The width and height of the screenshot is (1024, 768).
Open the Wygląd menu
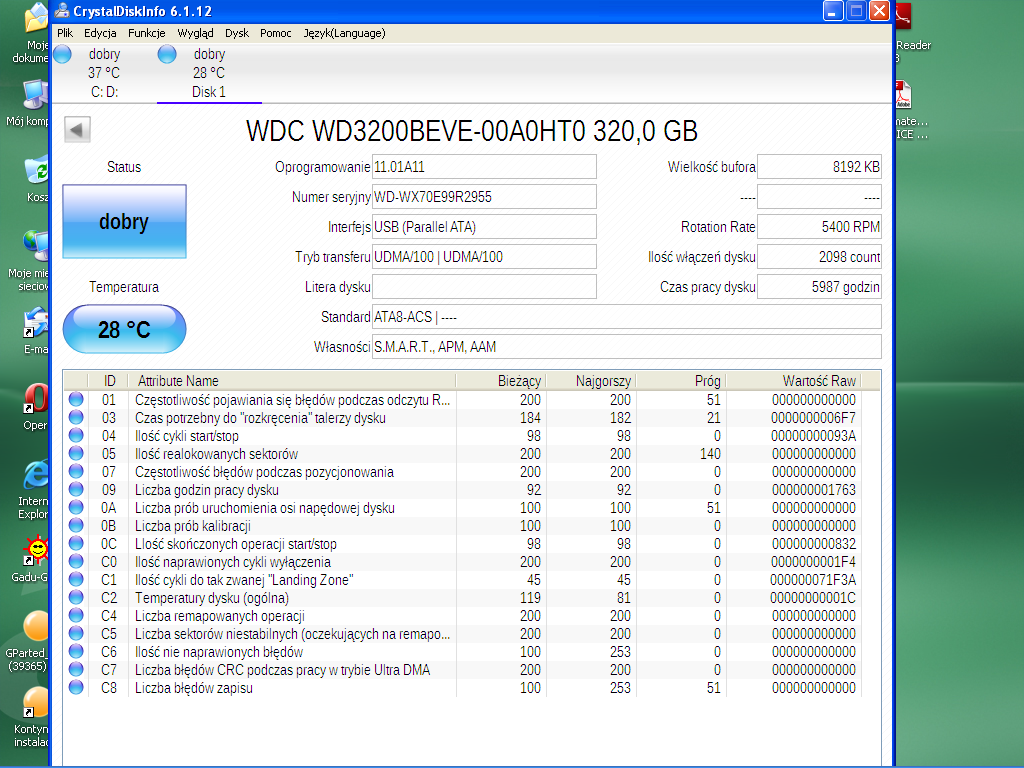coord(195,33)
